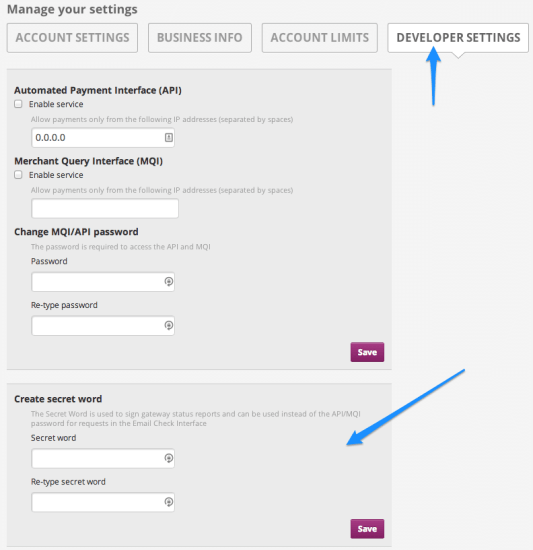533x550 pixels.
Task: Focus the MQI/API Password input
Action: 103,282
